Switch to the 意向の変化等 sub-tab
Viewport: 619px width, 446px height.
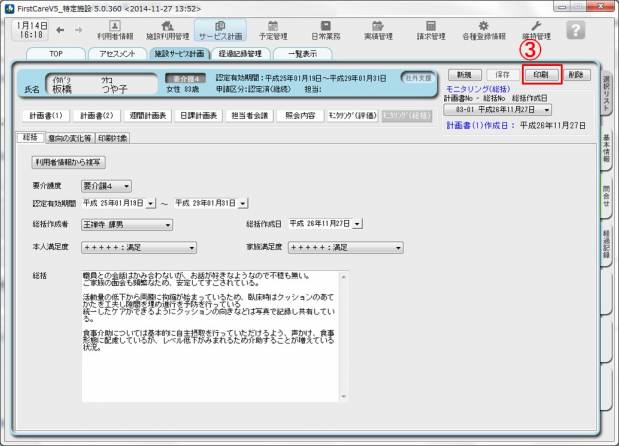(69, 138)
